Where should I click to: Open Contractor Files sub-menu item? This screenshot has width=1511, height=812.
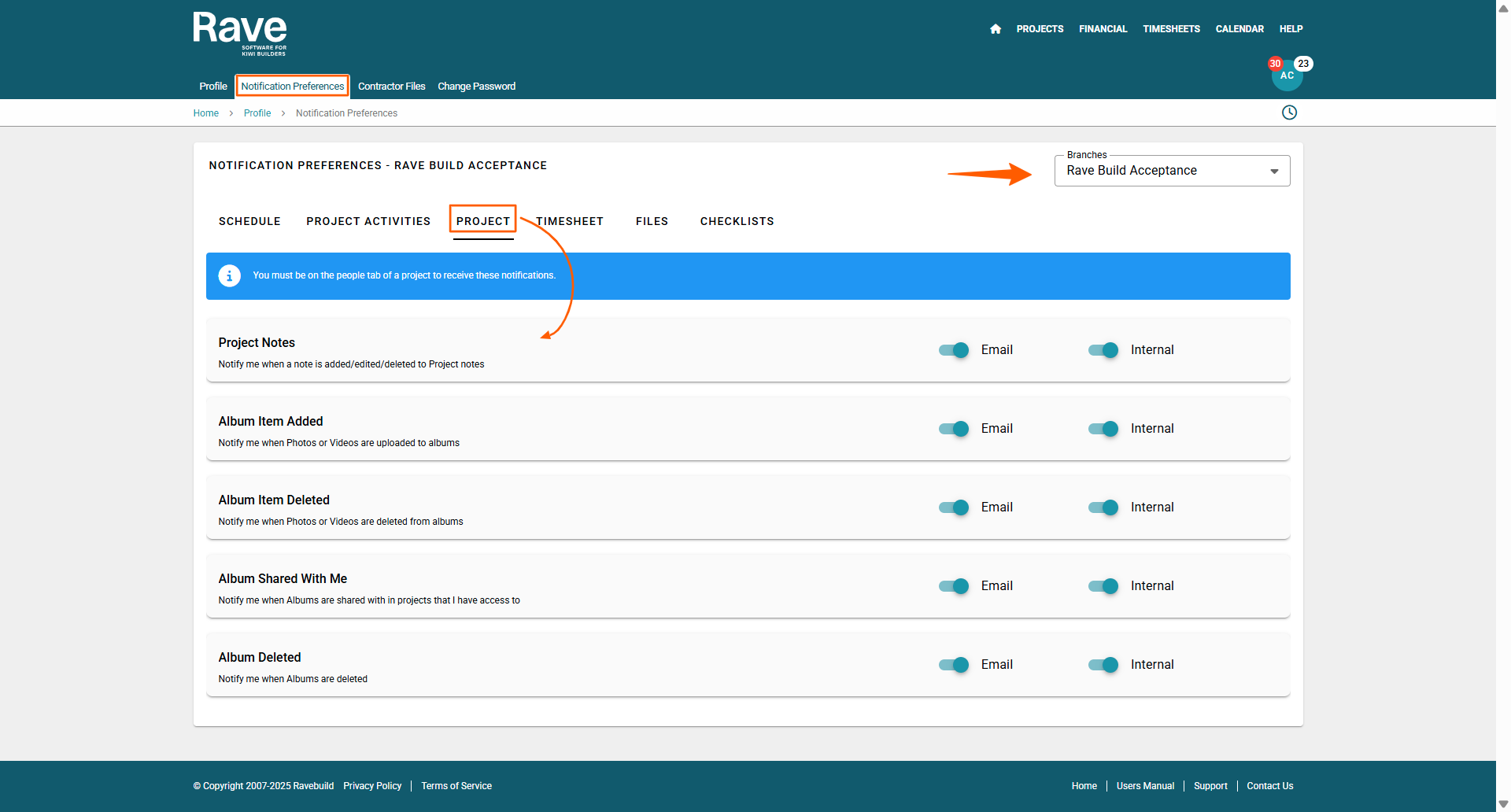point(392,87)
